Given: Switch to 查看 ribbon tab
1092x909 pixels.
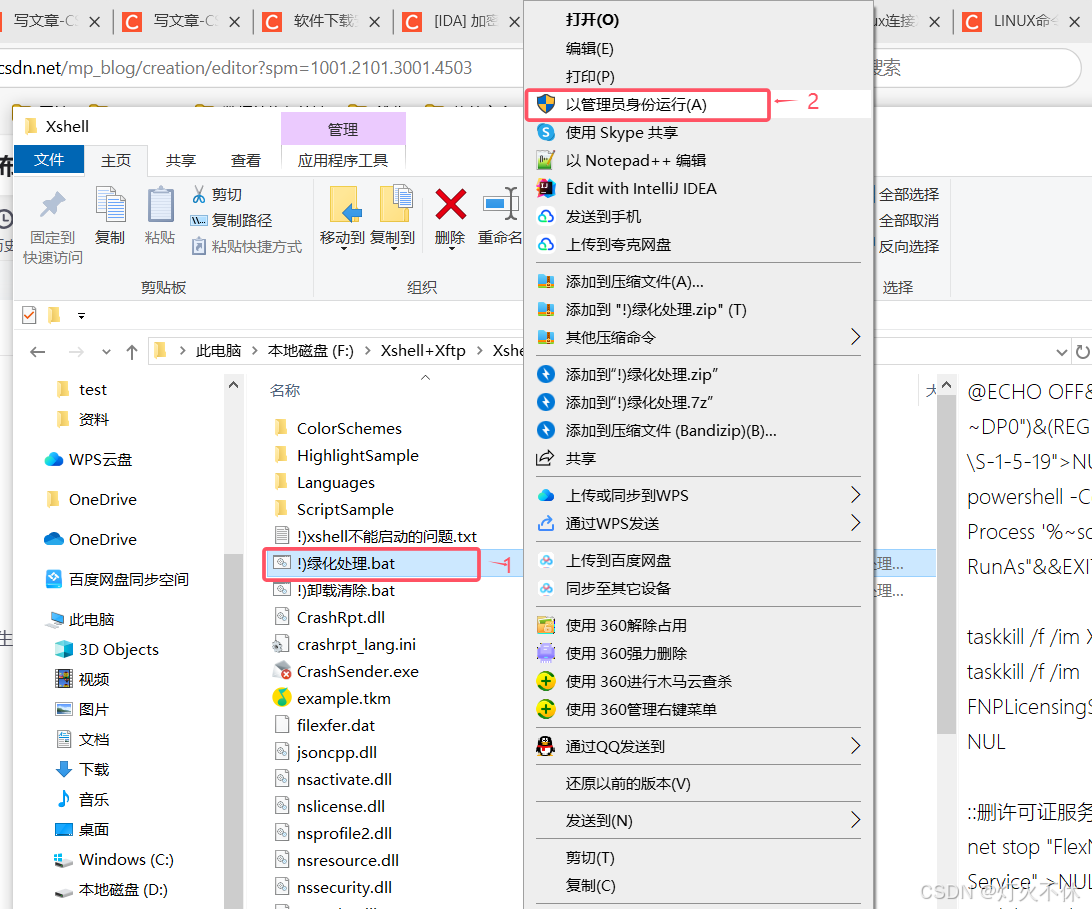Looking at the screenshot, I should [245, 160].
